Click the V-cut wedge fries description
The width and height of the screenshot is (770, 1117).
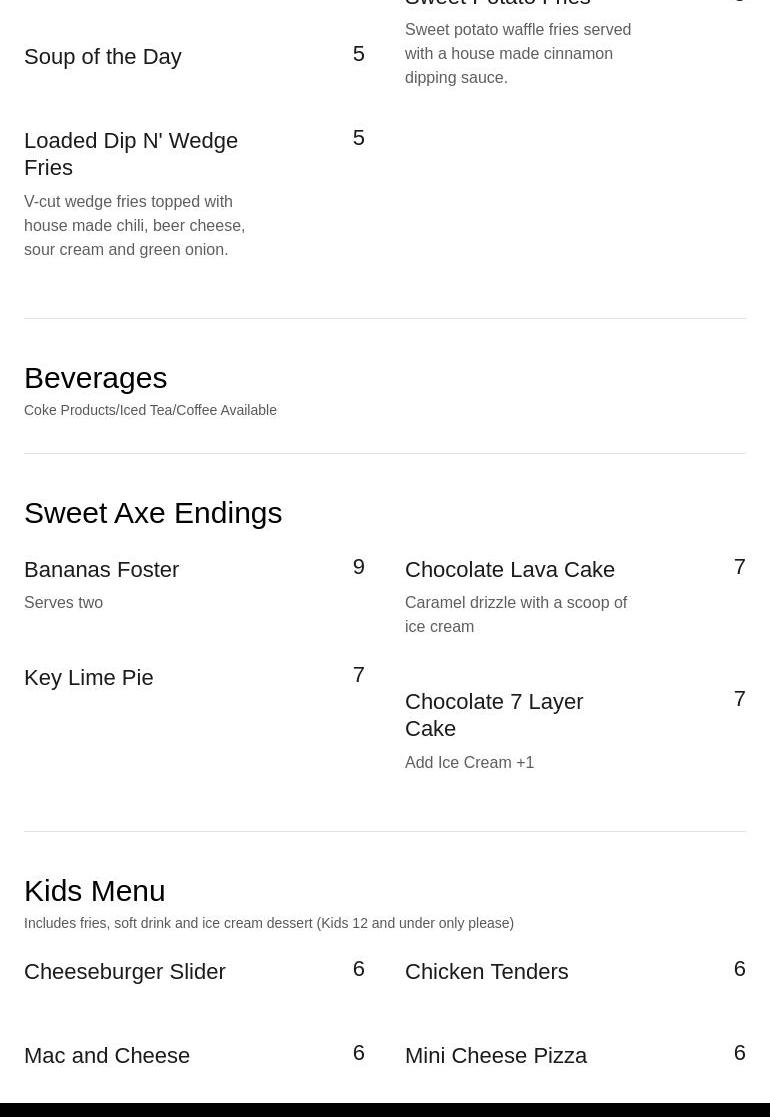135,226
